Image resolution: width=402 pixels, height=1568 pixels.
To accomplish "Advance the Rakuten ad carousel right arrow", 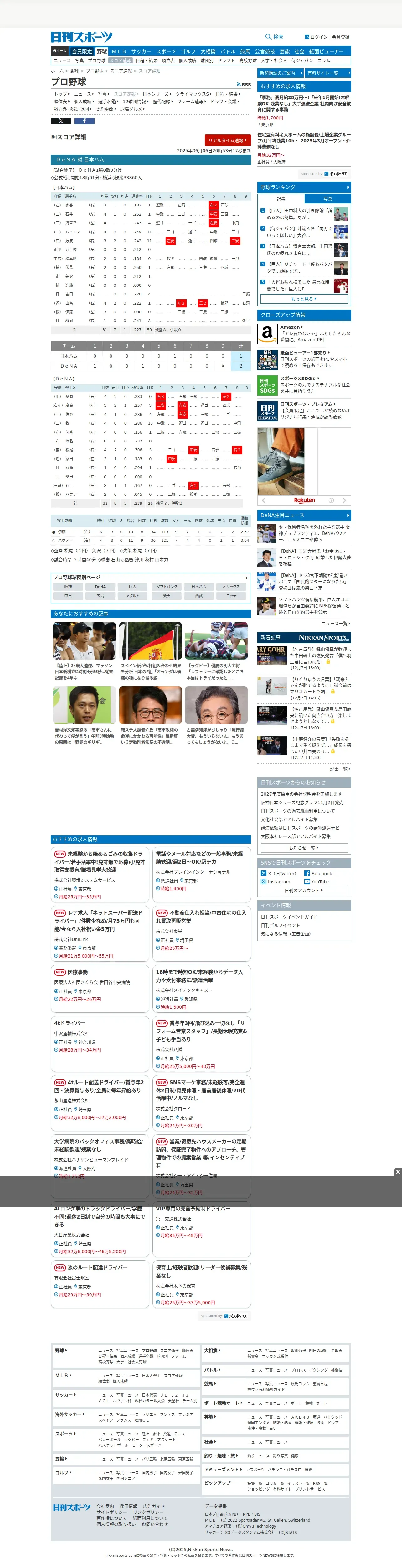I will pos(344,500).
